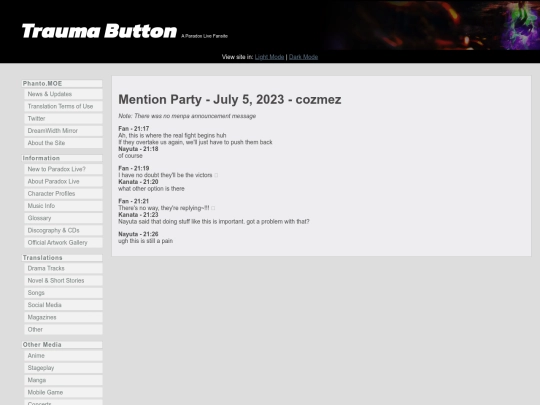Open News & Updates page
This screenshot has height=405, width=540.
[x=63, y=94]
